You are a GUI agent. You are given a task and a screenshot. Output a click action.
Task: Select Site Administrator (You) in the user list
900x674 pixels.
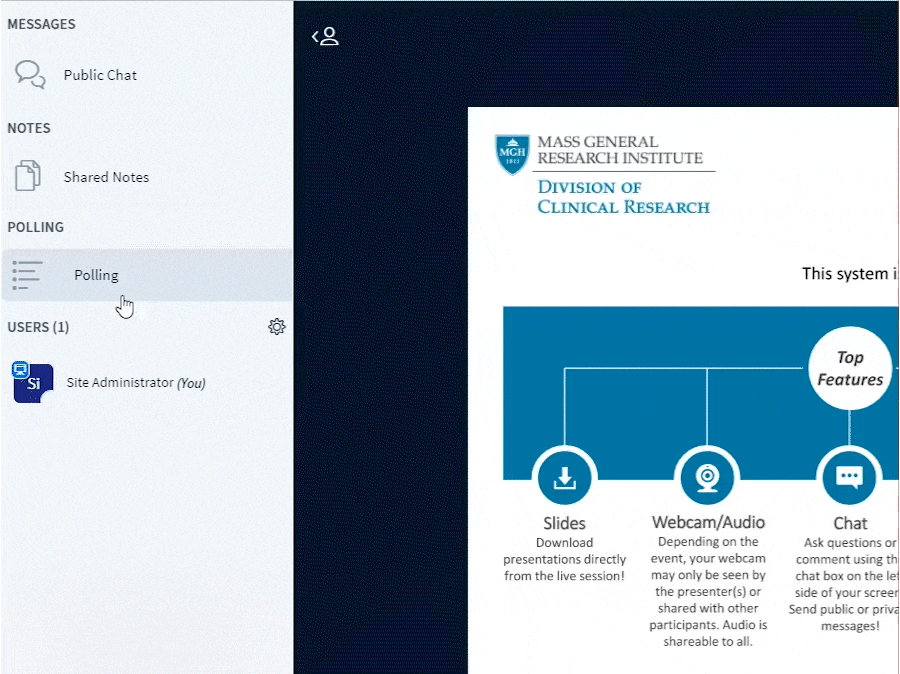click(x=135, y=383)
